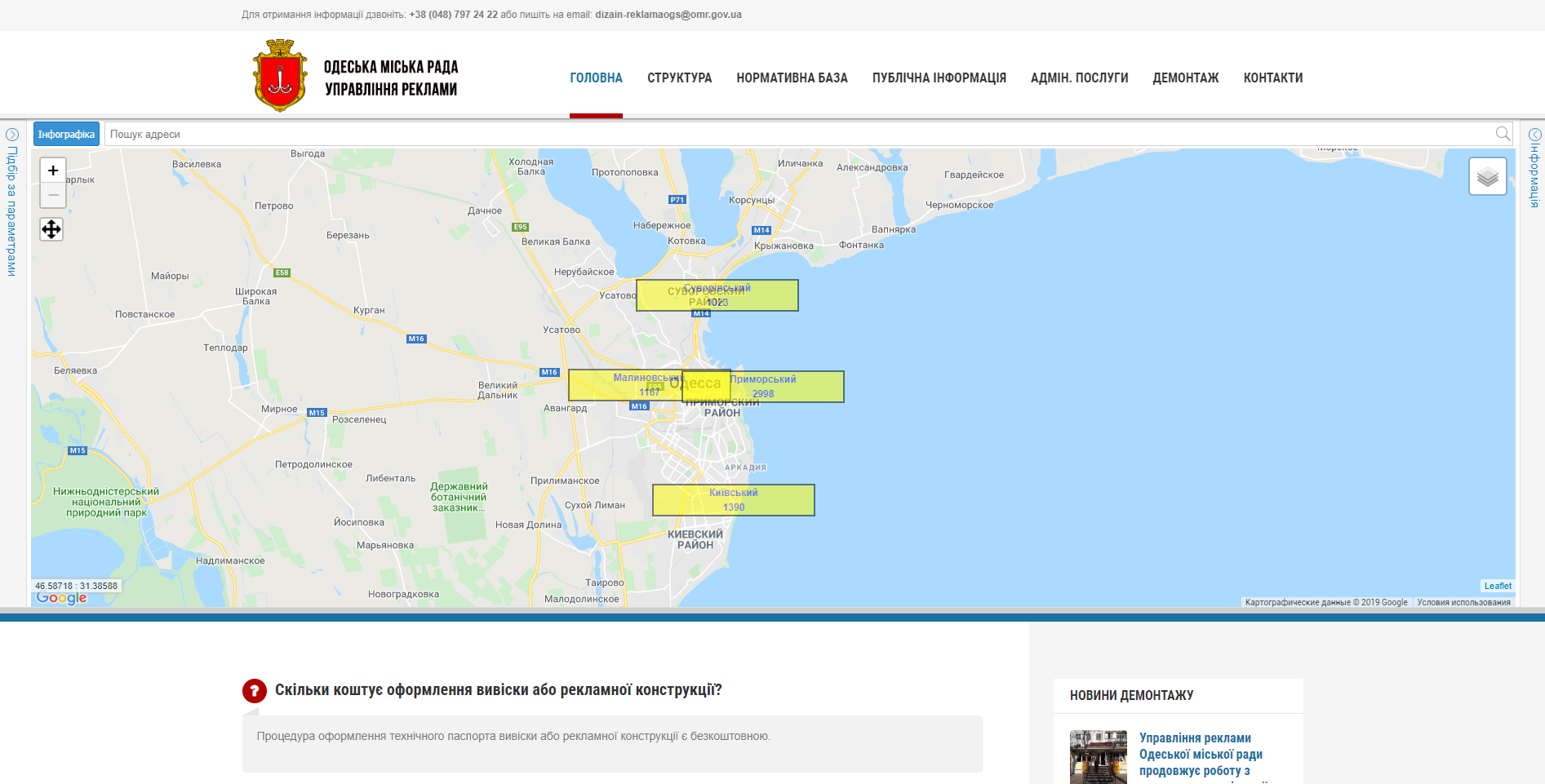Image resolution: width=1545 pixels, height=784 pixels.
Task: Click 'Картографические данные © 2019 Google' text
Action: [x=1326, y=602]
